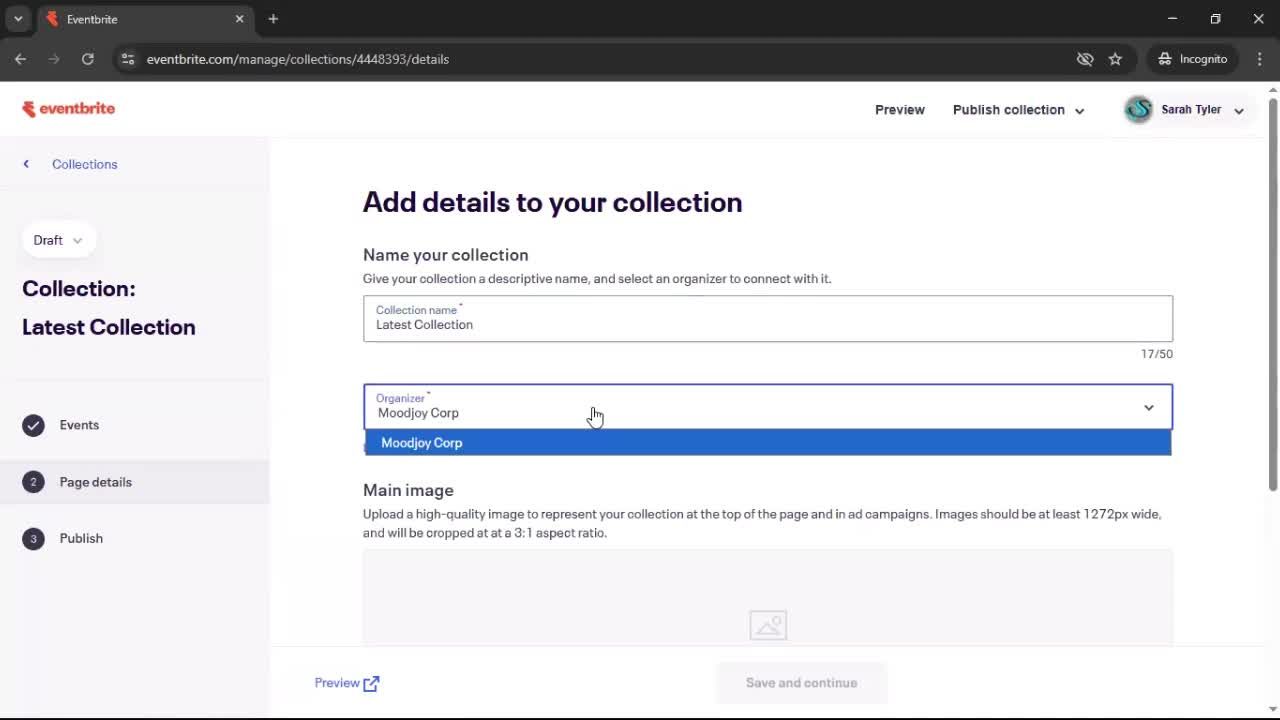This screenshot has width=1280, height=720.
Task: Open a new browser tab
Action: 273,19
